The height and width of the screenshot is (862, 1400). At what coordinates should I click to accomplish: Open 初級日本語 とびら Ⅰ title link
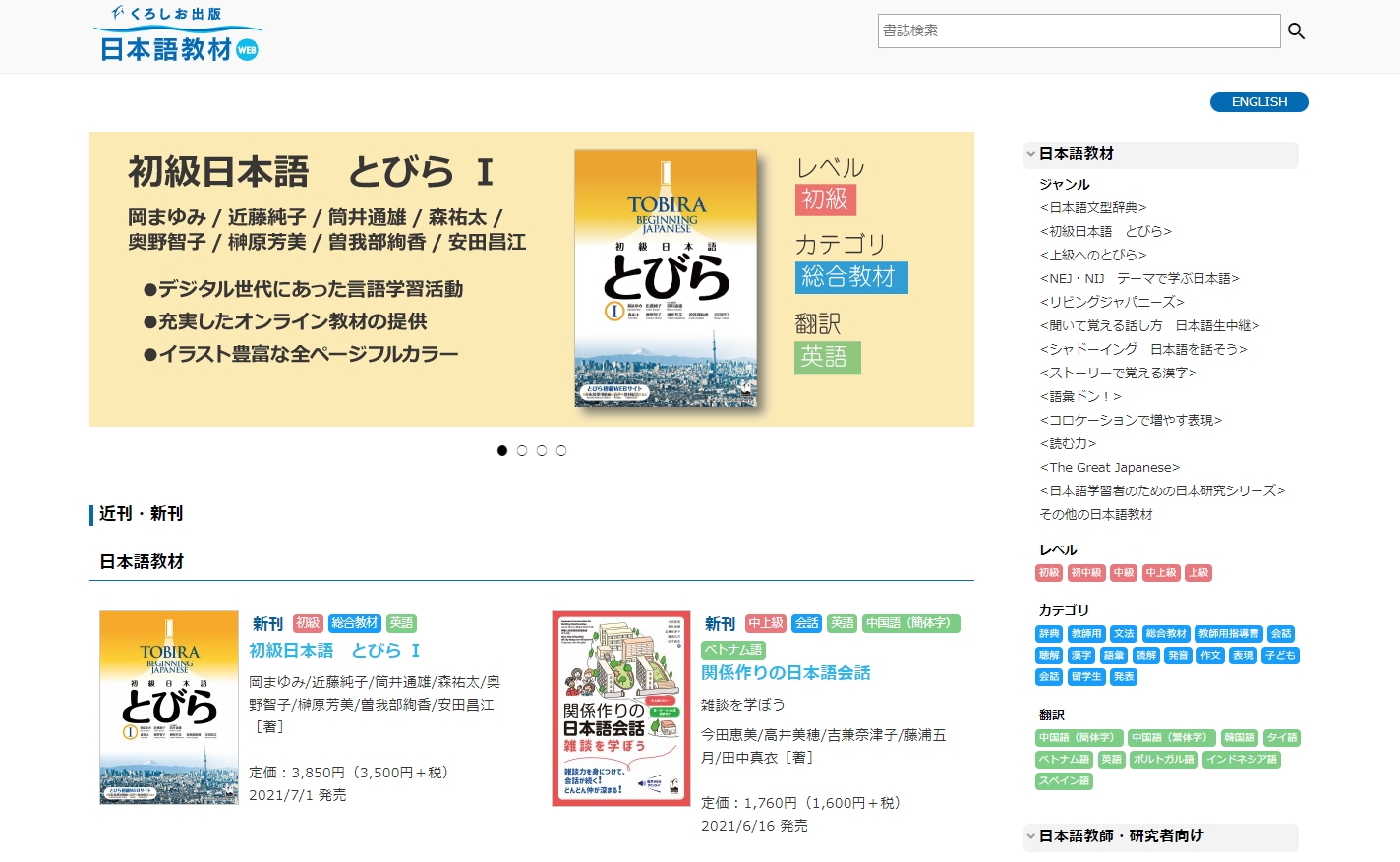tap(335, 651)
